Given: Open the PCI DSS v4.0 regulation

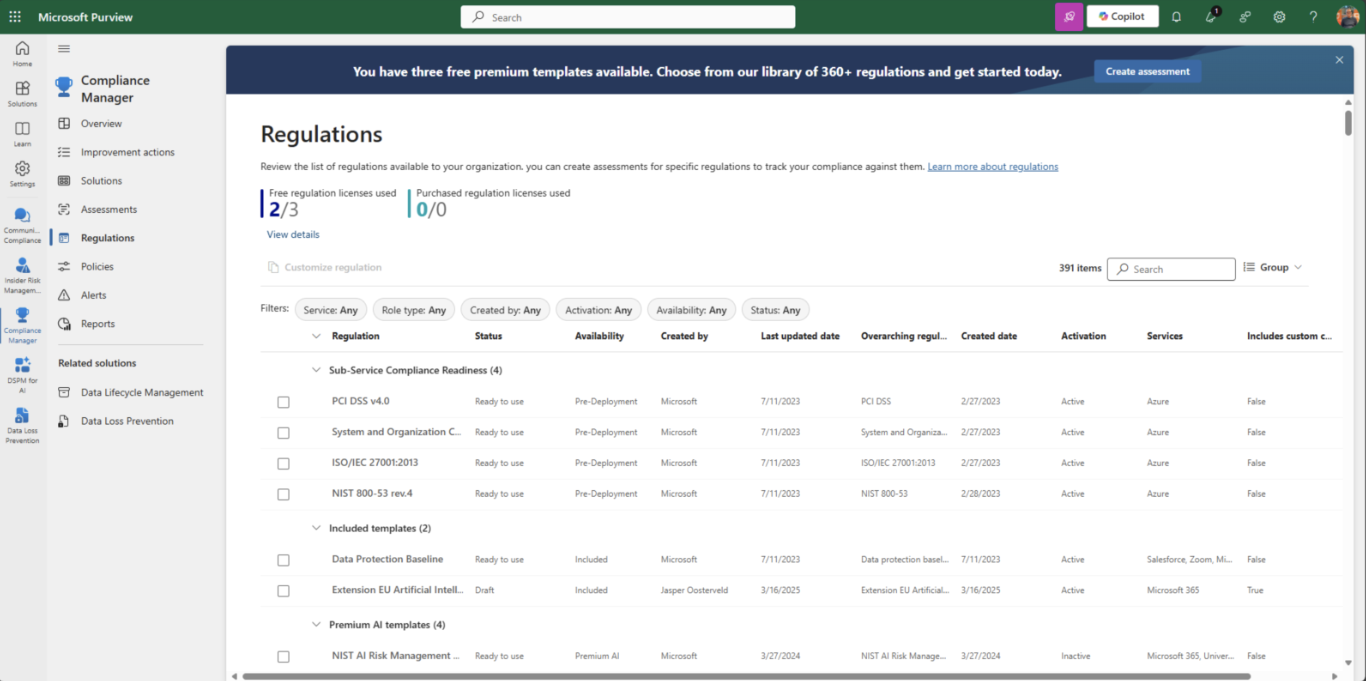Looking at the screenshot, I should (361, 401).
